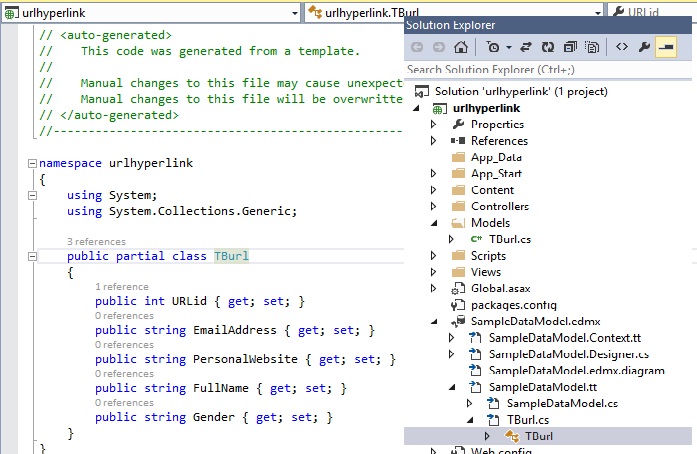Screen dimensions: 697x454
Task: Expand the App_Start folder
Action: click(433, 173)
